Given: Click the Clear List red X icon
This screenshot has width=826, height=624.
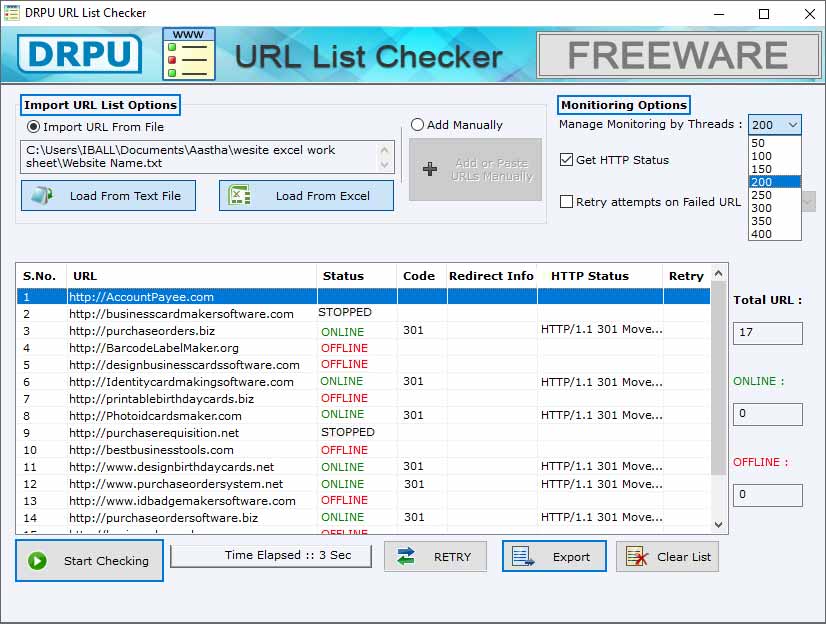Looking at the screenshot, I should point(637,557).
